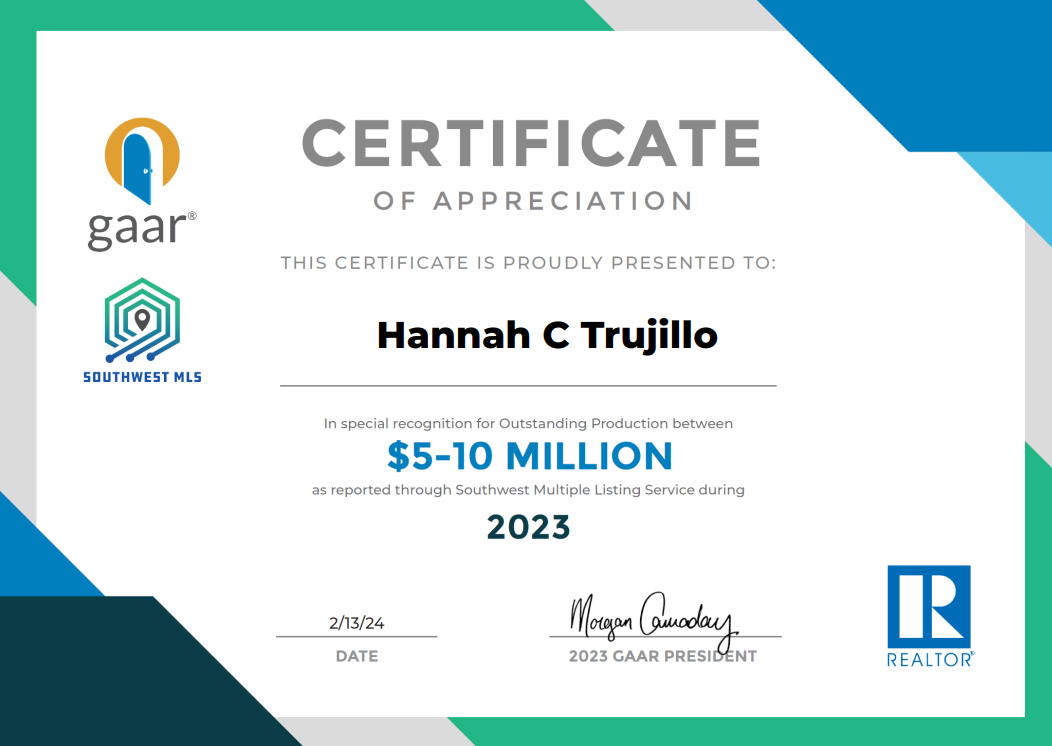Click the REALTOR label below the logo
Viewport: 1052px width, 746px height.
click(x=929, y=660)
